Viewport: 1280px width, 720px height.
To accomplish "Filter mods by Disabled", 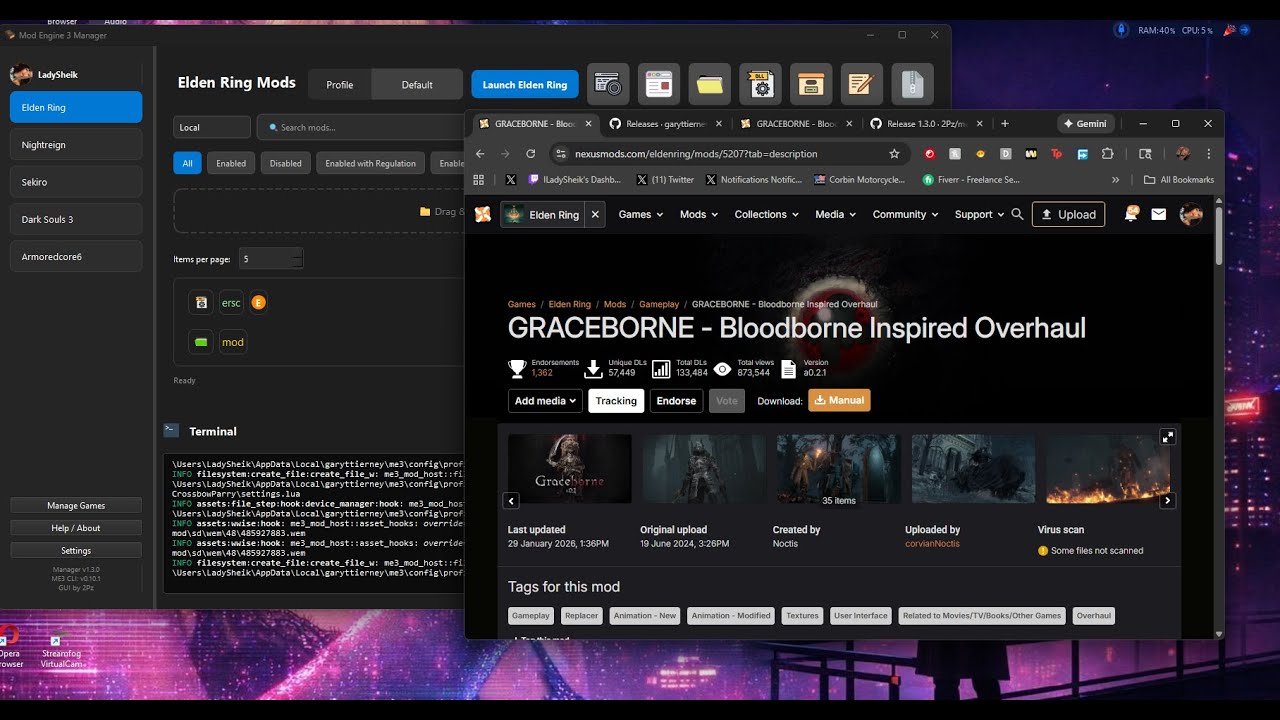I will click(x=286, y=163).
